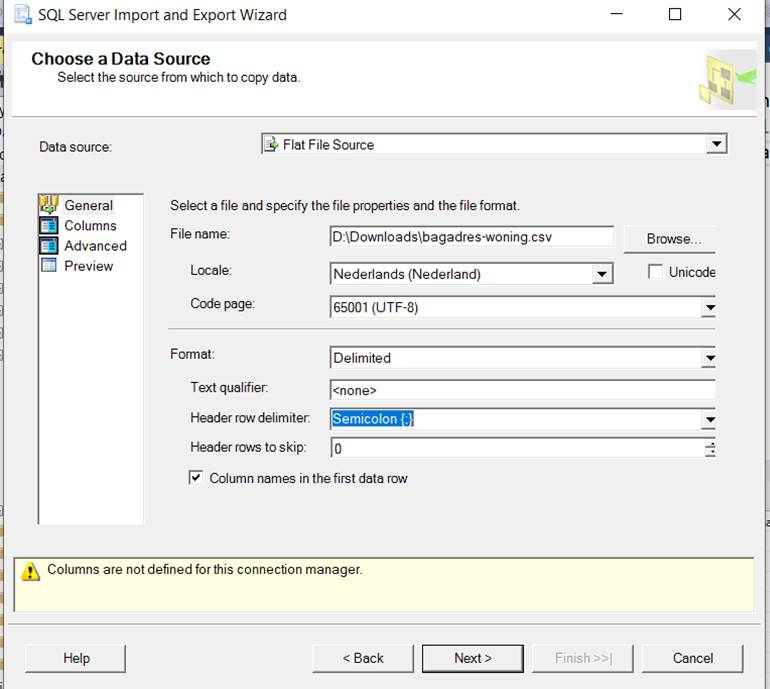
Task: Uncheck Column names in the first data row
Action: coord(195,478)
